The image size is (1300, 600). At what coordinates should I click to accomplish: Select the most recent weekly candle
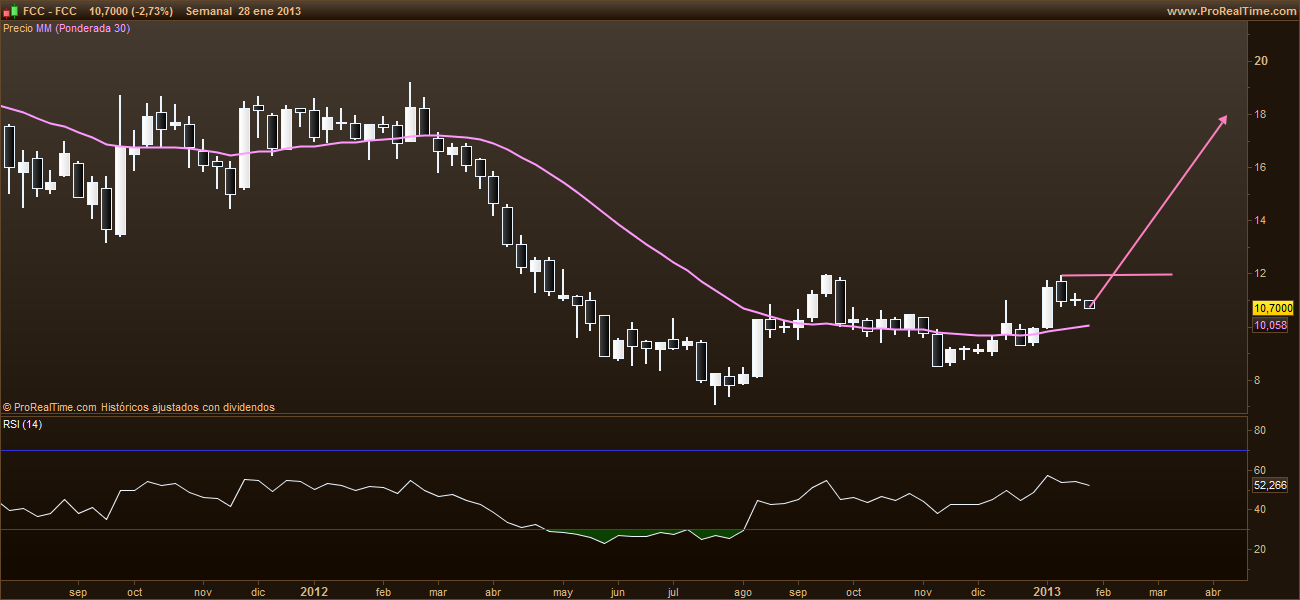1090,304
